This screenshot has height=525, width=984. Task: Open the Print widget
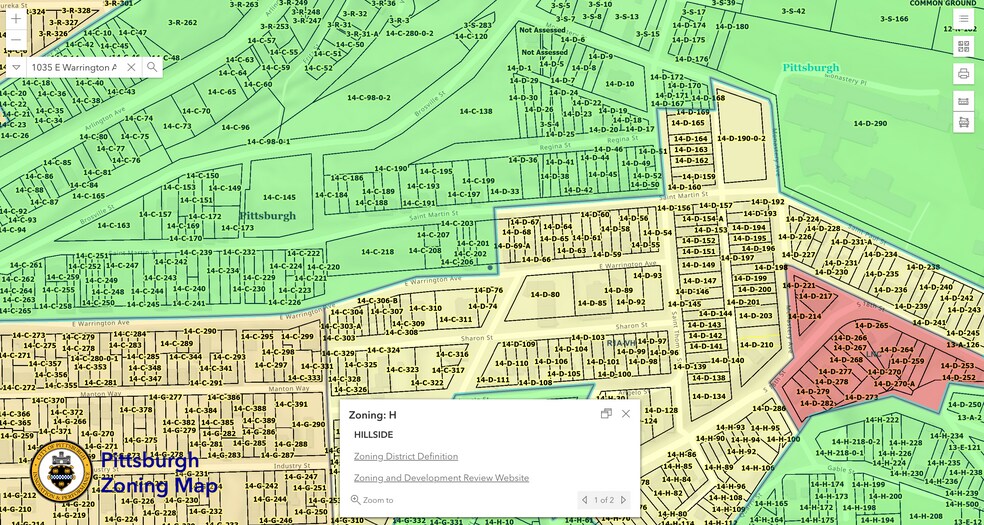pyautogui.click(x=963, y=73)
